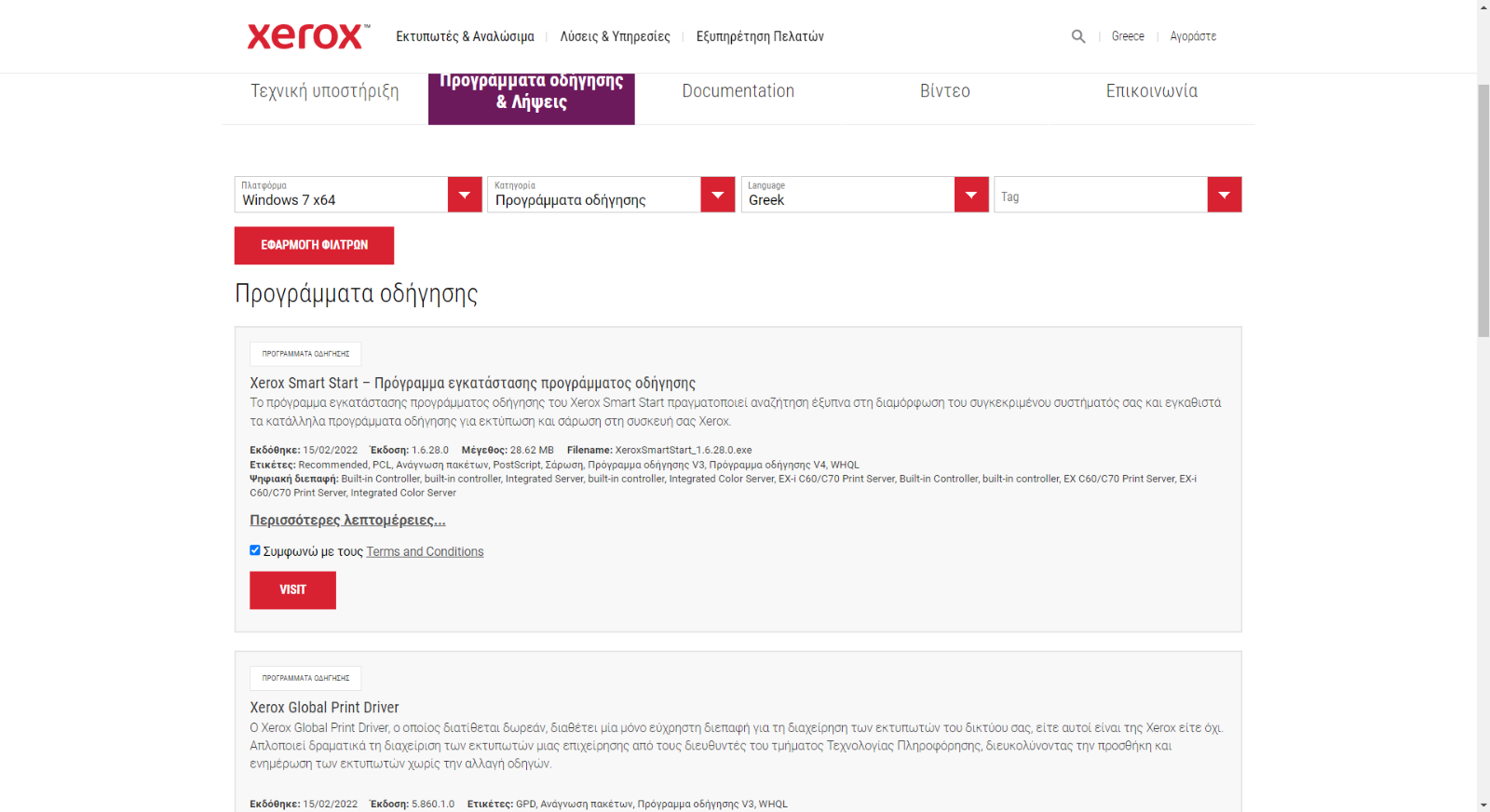Open Λύσεις & Υπηρεσίες menu
The width and height of the screenshot is (1490, 812).
[615, 36]
